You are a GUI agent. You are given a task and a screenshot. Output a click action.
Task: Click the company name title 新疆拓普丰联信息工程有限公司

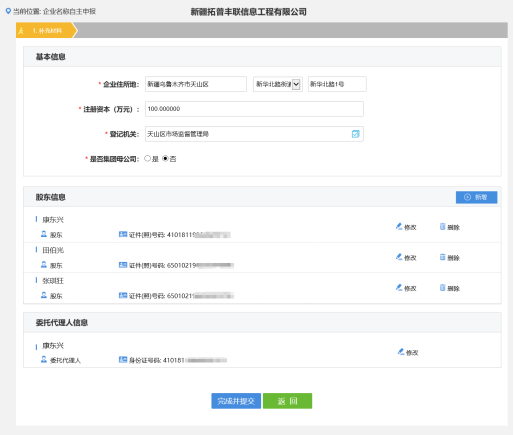pos(249,12)
